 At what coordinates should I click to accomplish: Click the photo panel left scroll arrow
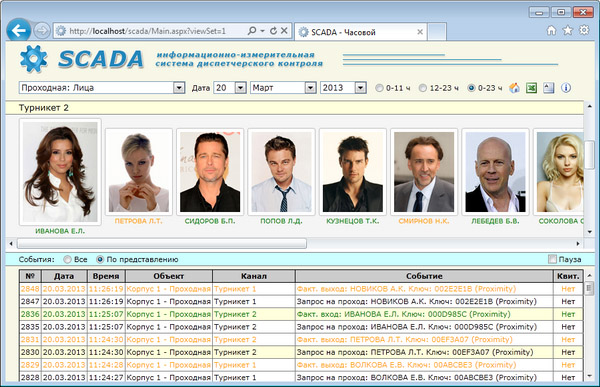coord(11,243)
